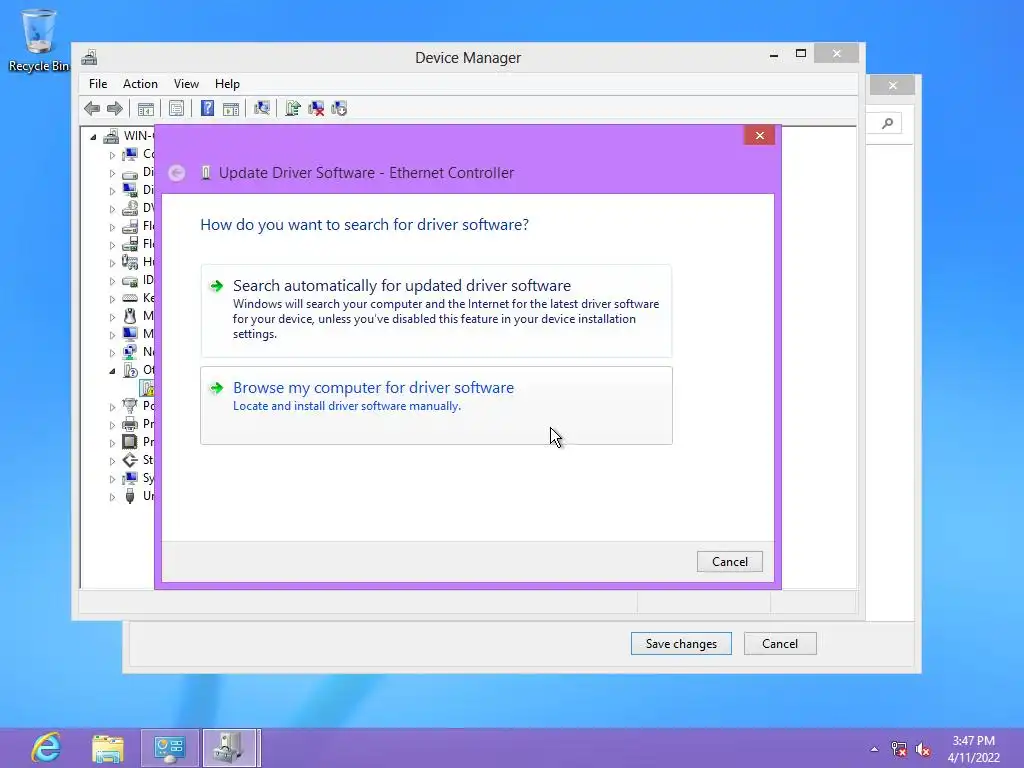Choose Browse my computer for driver software
The width and height of the screenshot is (1024, 768).
coord(436,406)
